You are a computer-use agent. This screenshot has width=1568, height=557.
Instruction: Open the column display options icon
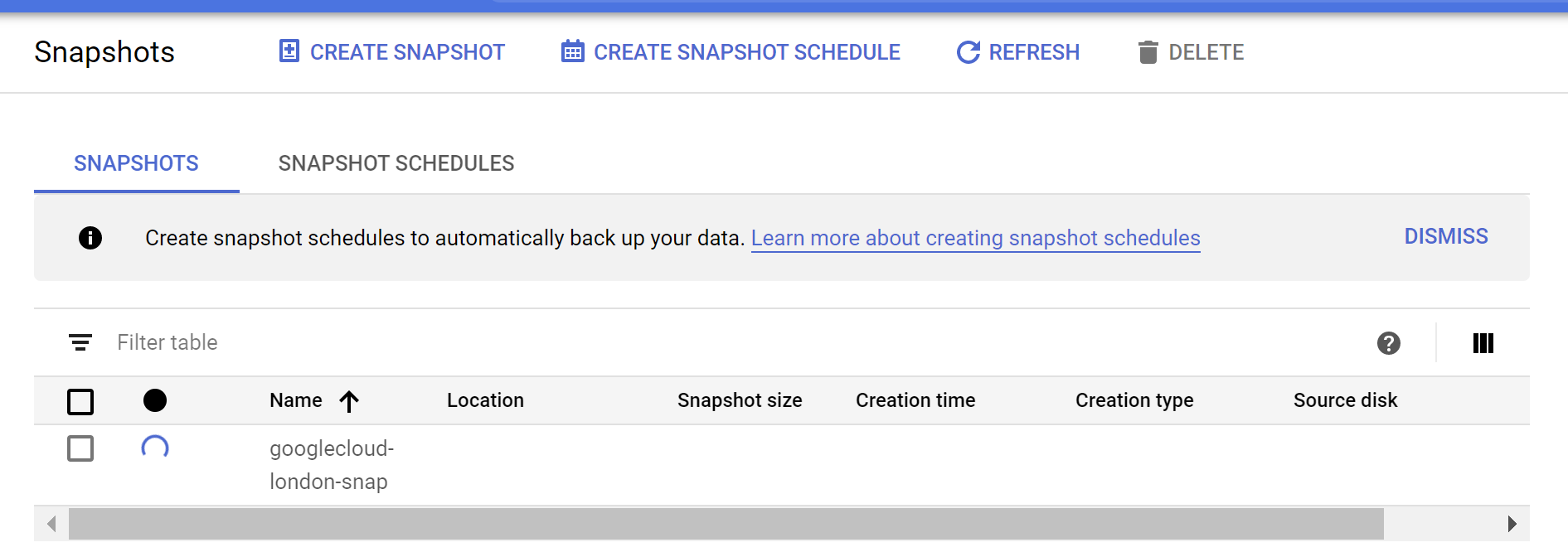point(1483,343)
